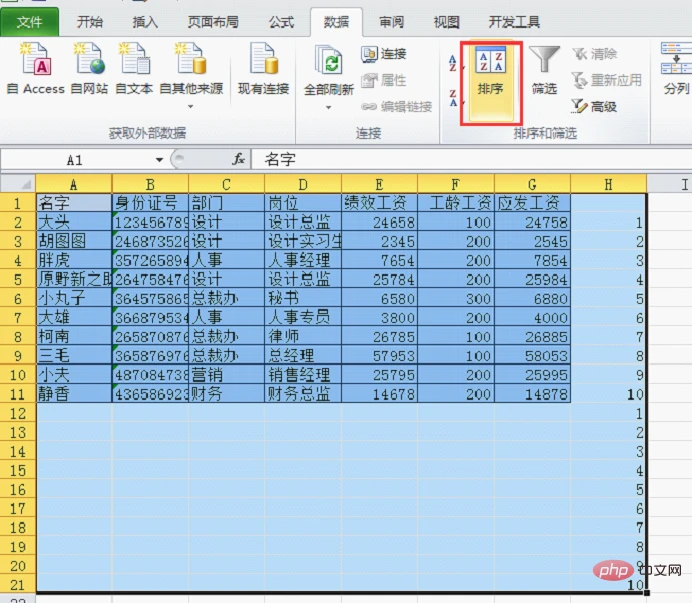Sort descending with Z-A icon
Image resolution: width=692 pixels, height=603 pixels.
coord(454,98)
